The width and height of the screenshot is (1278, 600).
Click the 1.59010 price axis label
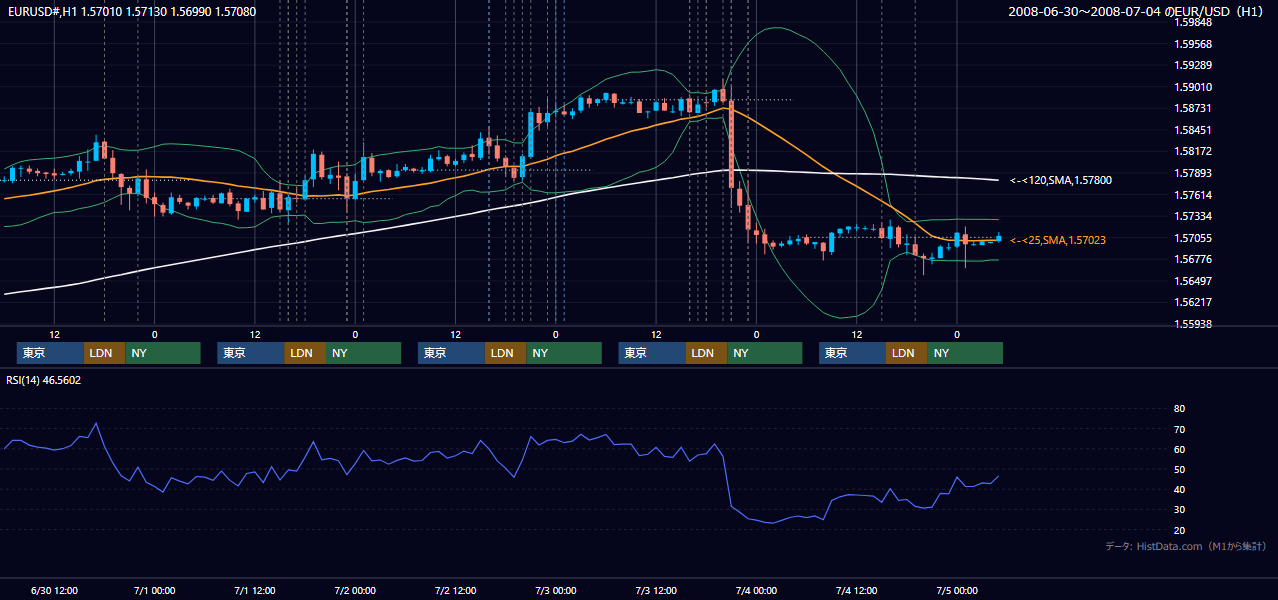1193,87
